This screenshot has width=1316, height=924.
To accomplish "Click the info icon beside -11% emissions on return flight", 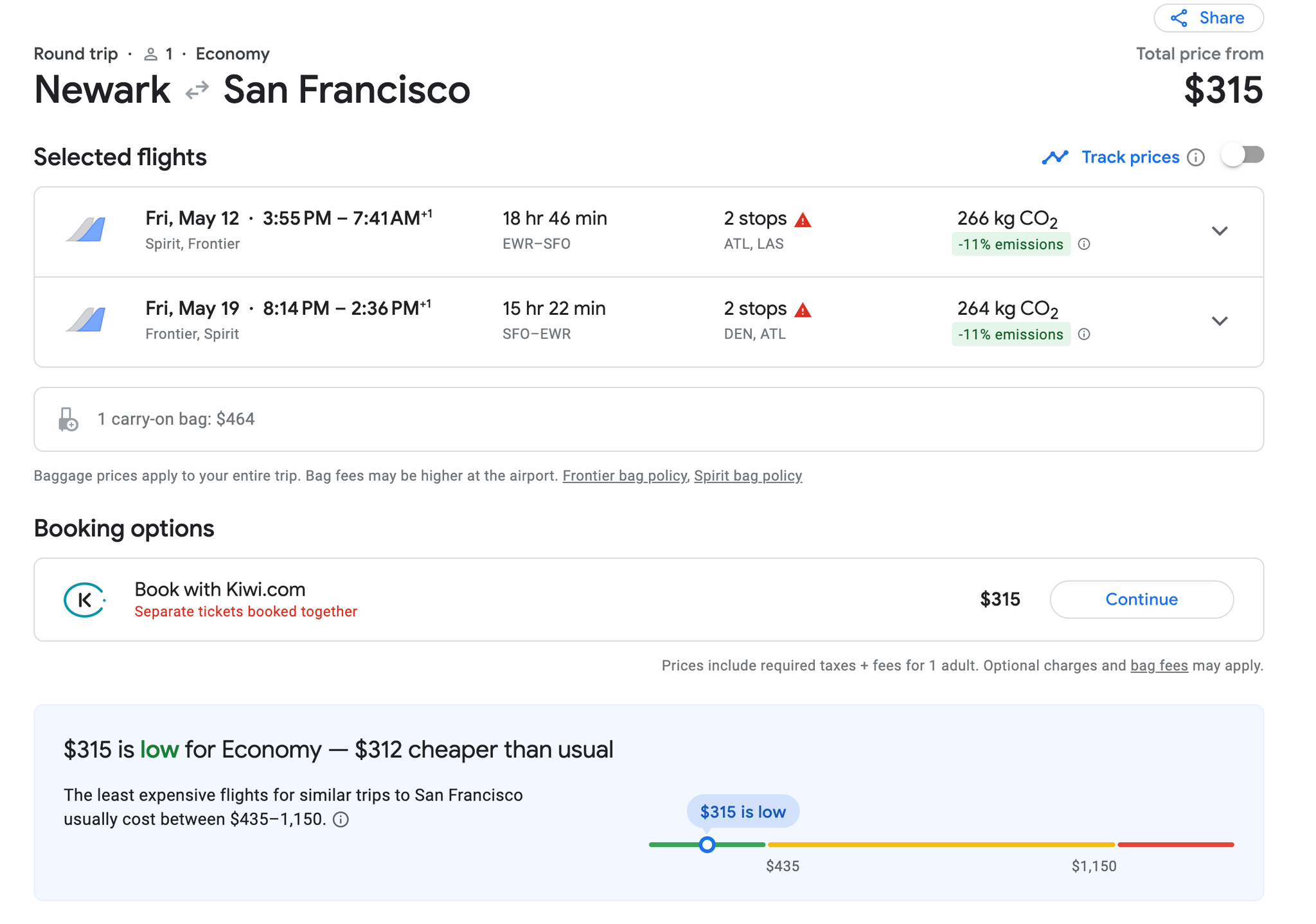I will 1085,334.
